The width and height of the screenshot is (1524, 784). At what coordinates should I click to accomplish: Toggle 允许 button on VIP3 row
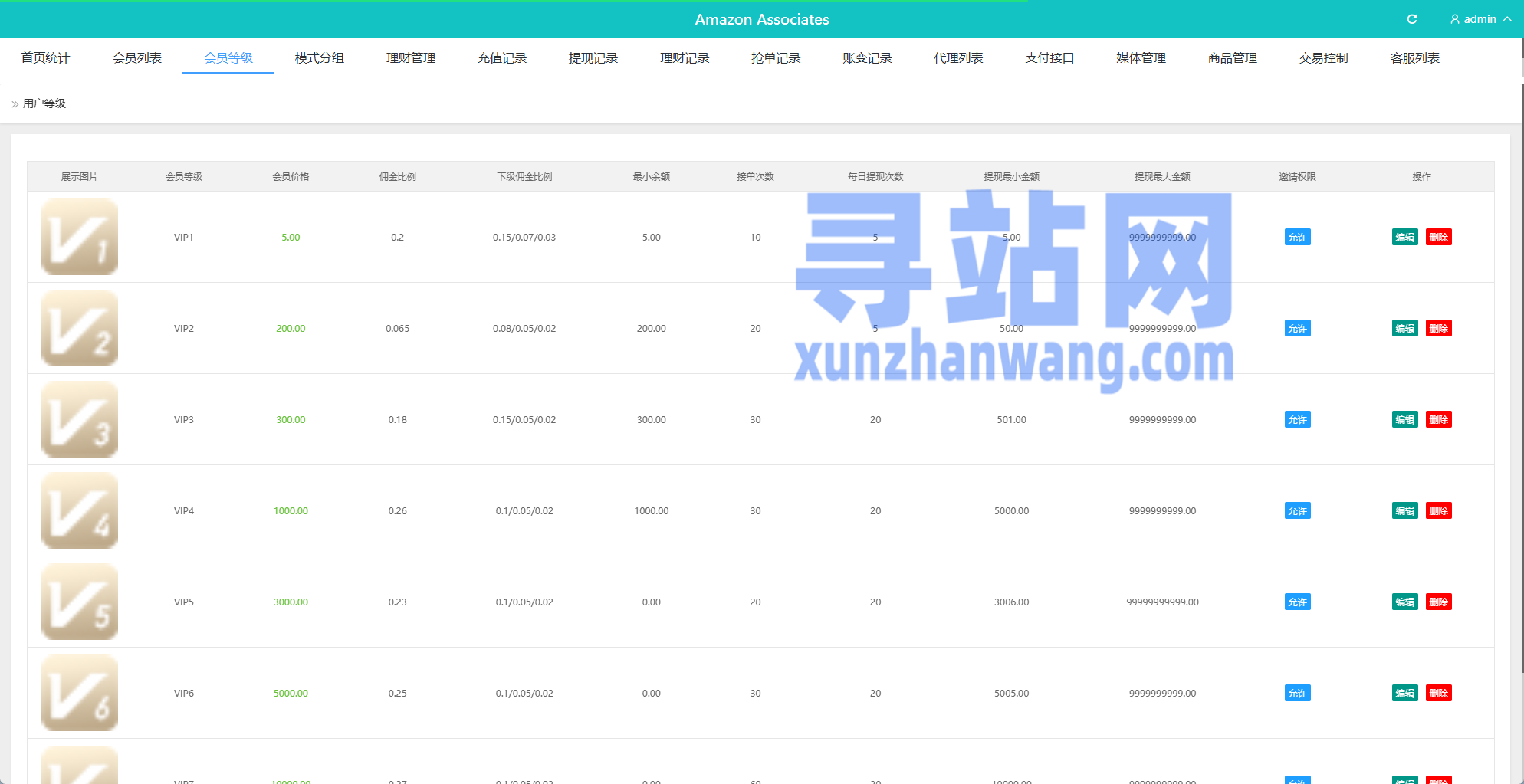(1297, 419)
